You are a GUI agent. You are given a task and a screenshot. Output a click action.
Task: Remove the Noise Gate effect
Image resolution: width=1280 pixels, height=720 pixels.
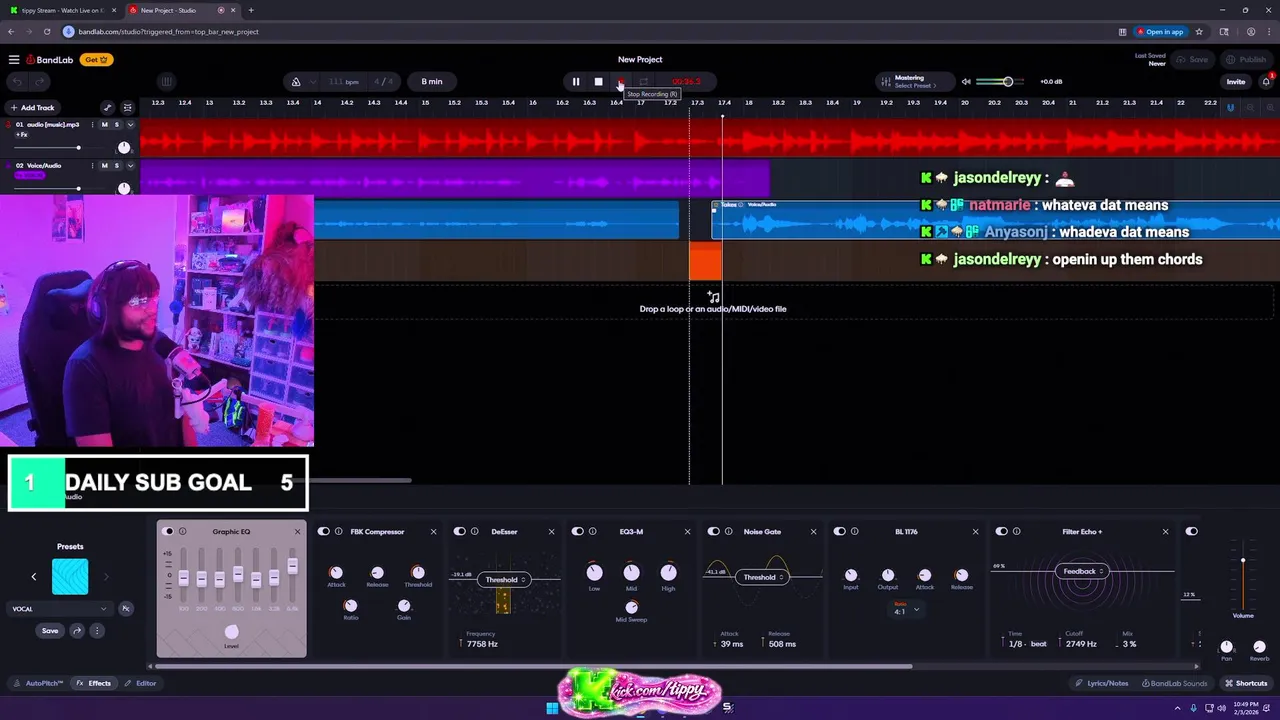click(x=813, y=531)
